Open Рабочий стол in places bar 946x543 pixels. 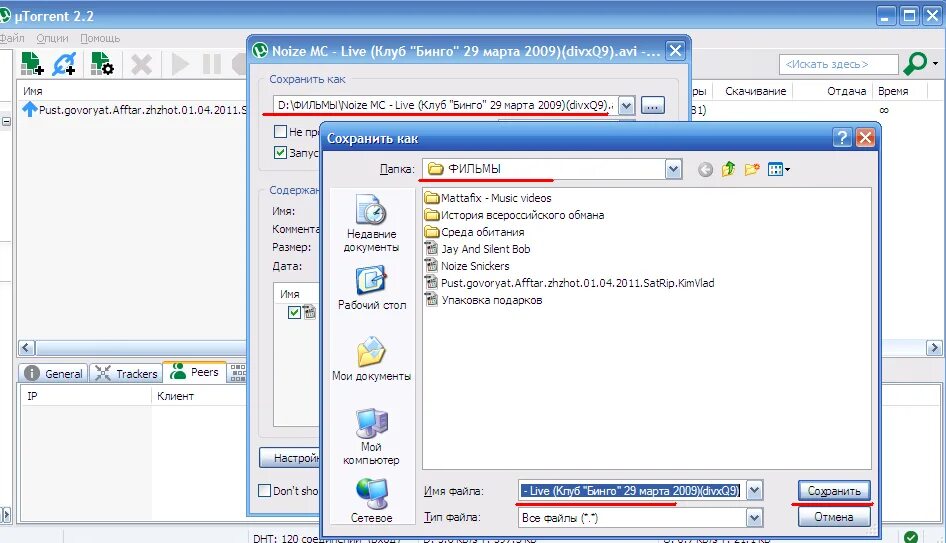tap(372, 288)
